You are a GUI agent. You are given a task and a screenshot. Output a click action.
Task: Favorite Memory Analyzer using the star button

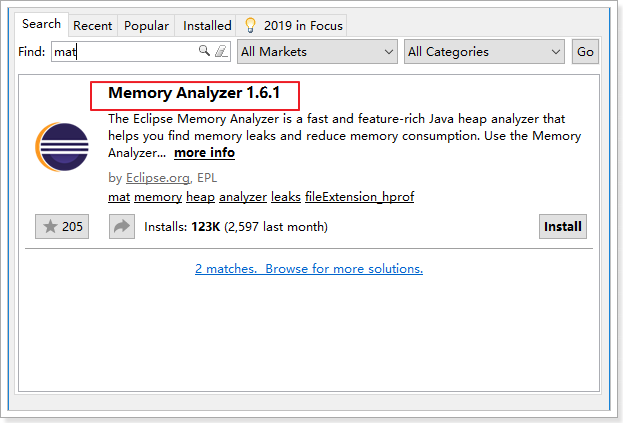(x=62, y=227)
